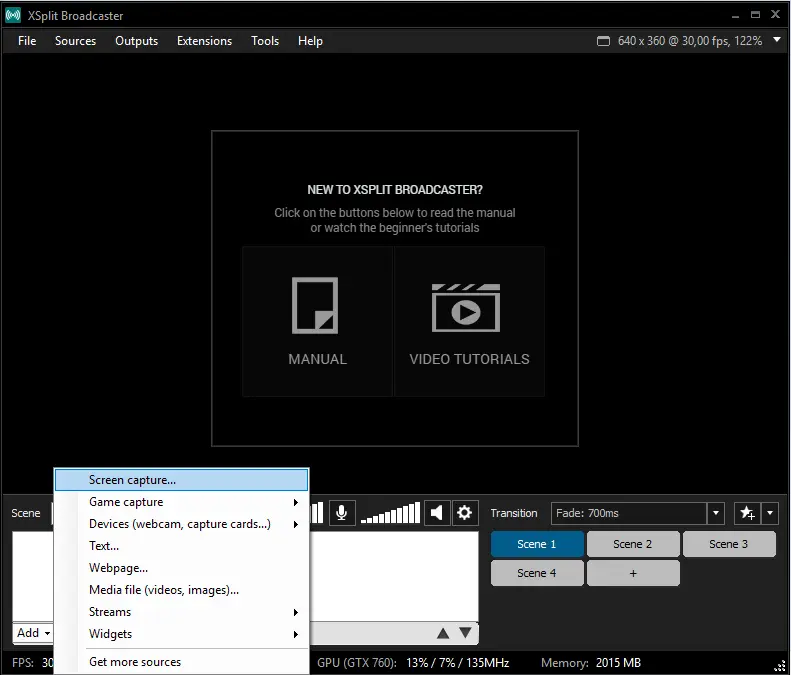Image resolution: width=791 pixels, height=675 pixels.
Task: Choose Webpage source option
Action: [118, 568]
